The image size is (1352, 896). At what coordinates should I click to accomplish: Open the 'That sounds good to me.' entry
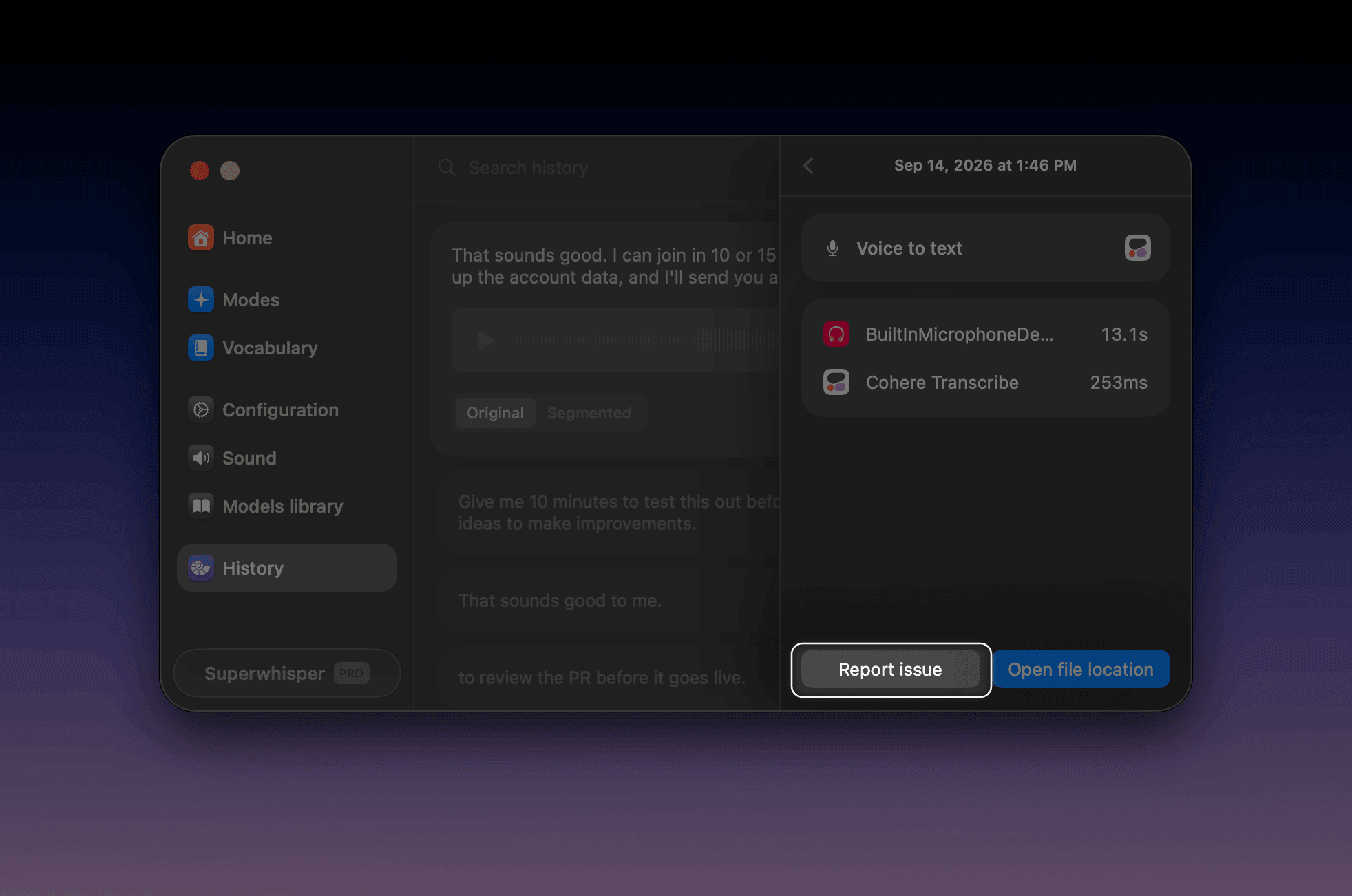tap(609, 601)
